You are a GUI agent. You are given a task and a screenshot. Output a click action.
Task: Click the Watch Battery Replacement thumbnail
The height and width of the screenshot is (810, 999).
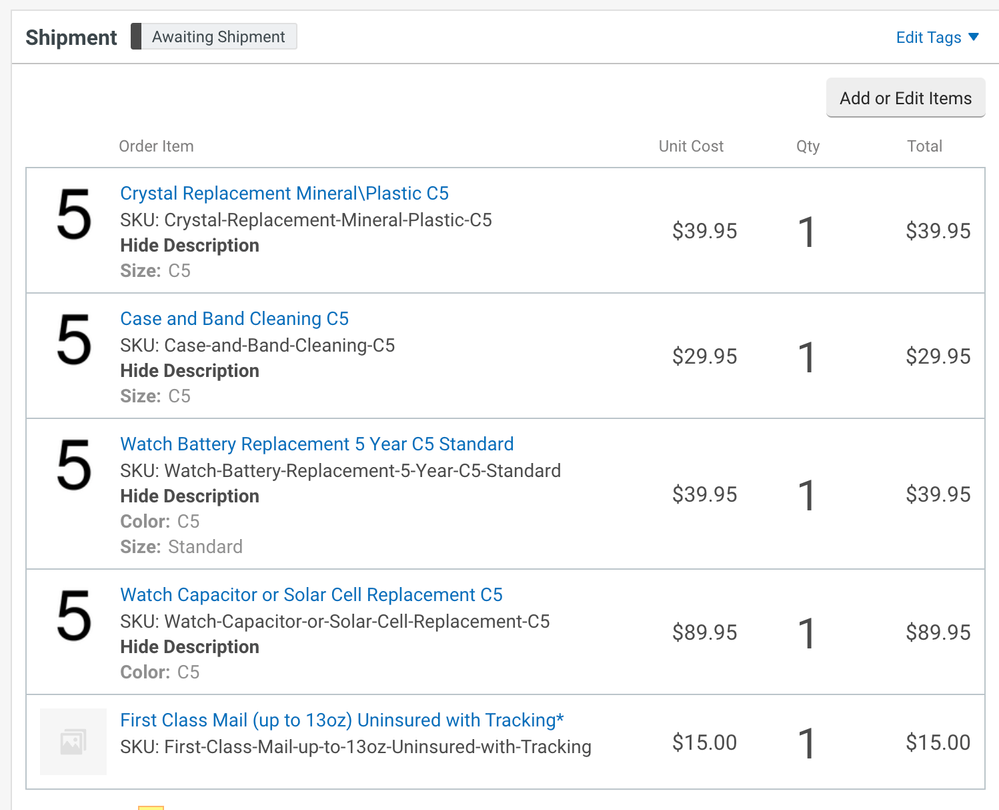click(x=74, y=467)
